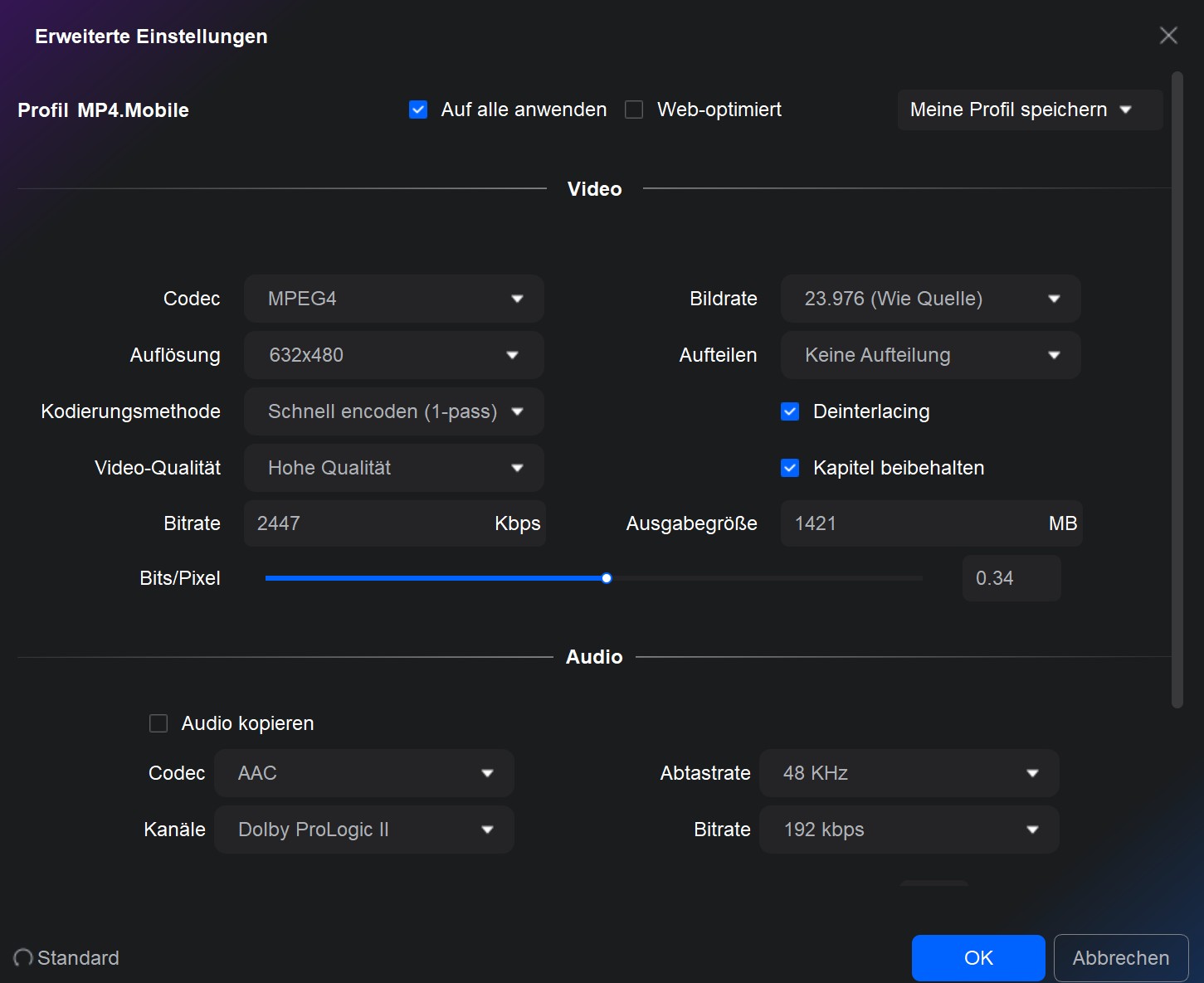Click the Bits/Pixel value field showing 0.34
Viewport: 1204px width, 983px height.
[x=1011, y=578]
